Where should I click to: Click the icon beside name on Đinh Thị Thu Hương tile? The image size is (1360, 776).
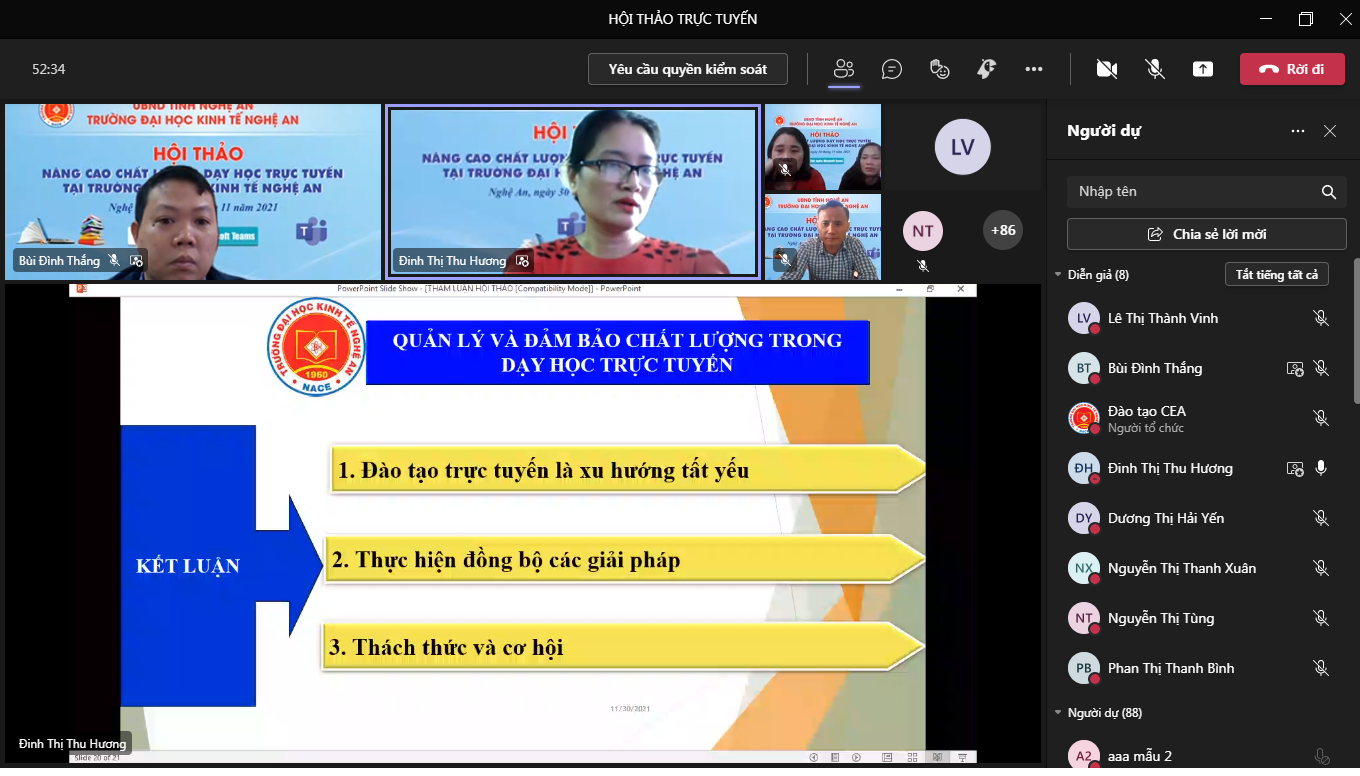click(522, 261)
